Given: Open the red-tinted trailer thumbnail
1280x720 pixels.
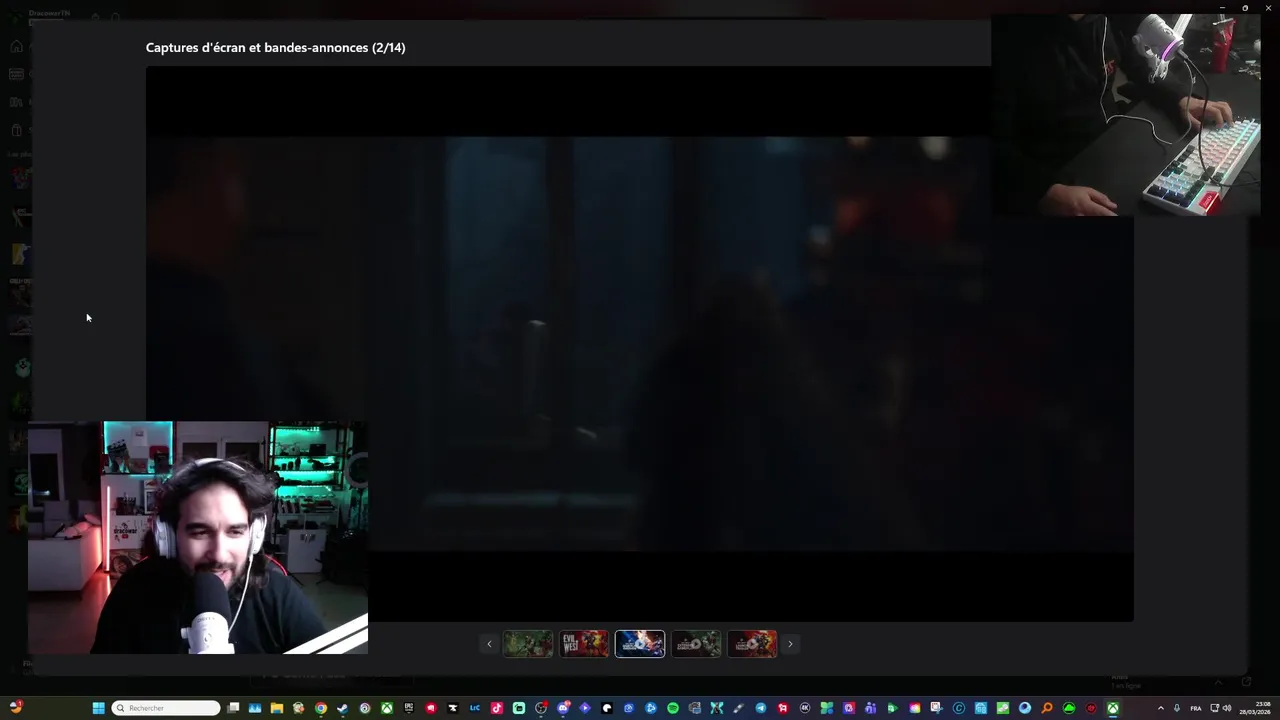Looking at the screenshot, I should (x=752, y=643).
